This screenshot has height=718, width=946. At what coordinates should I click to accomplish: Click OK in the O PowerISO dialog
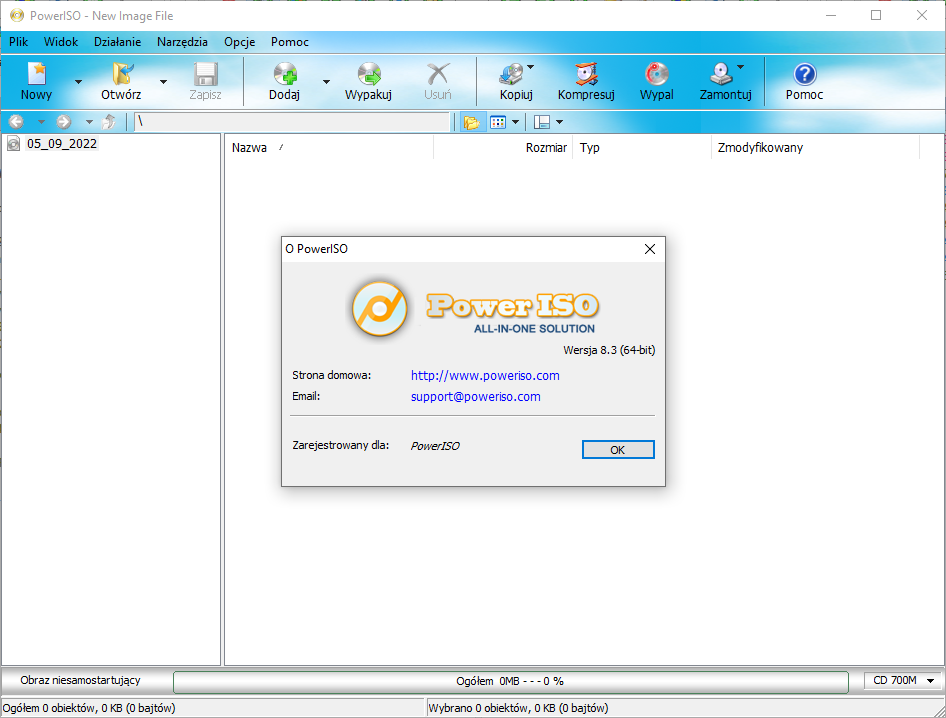click(618, 450)
